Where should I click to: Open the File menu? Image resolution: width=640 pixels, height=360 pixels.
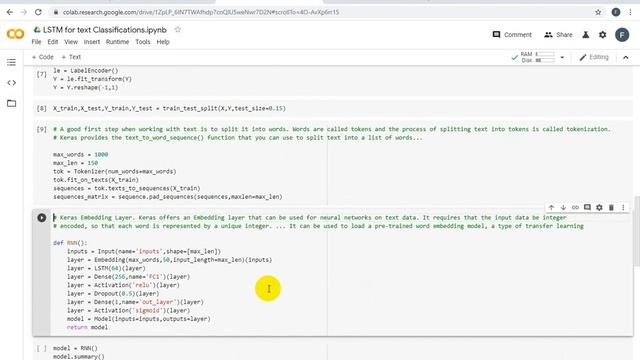pyautogui.click(x=36, y=42)
